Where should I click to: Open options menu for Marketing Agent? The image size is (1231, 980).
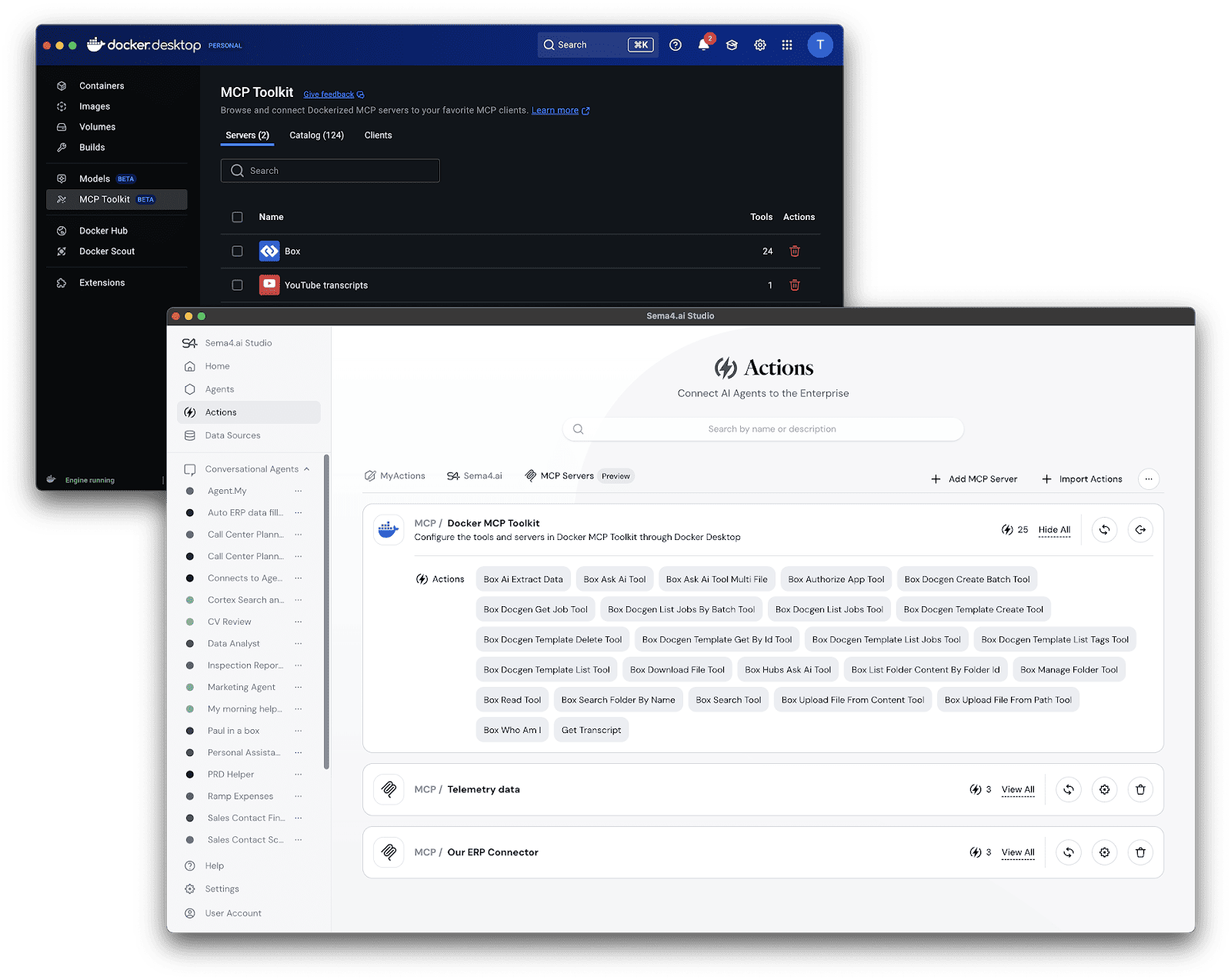click(299, 687)
